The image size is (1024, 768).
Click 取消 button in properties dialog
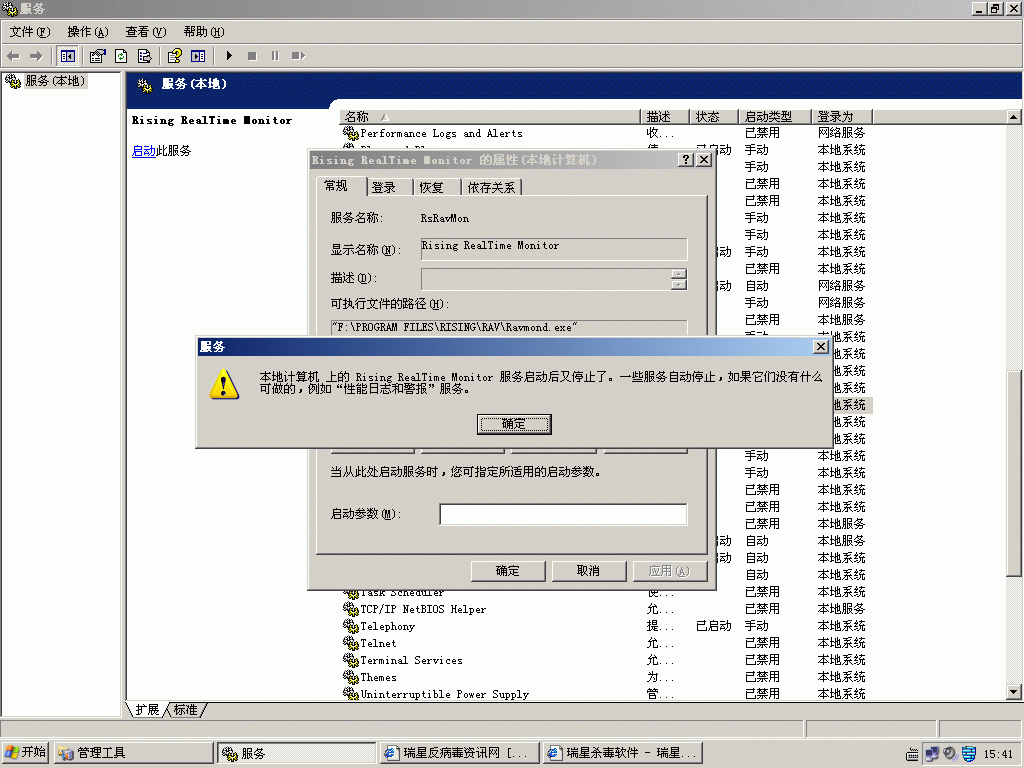588,571
